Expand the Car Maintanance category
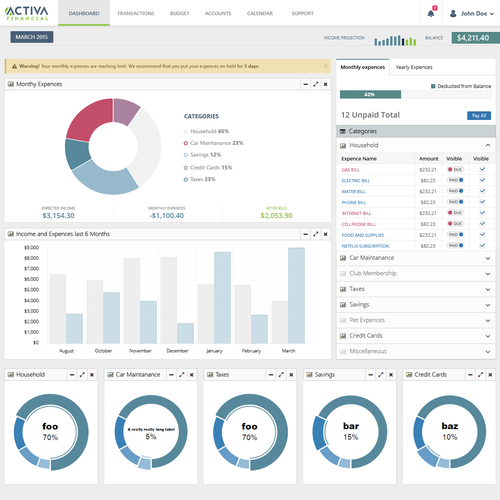 click(x=416, y=258)
